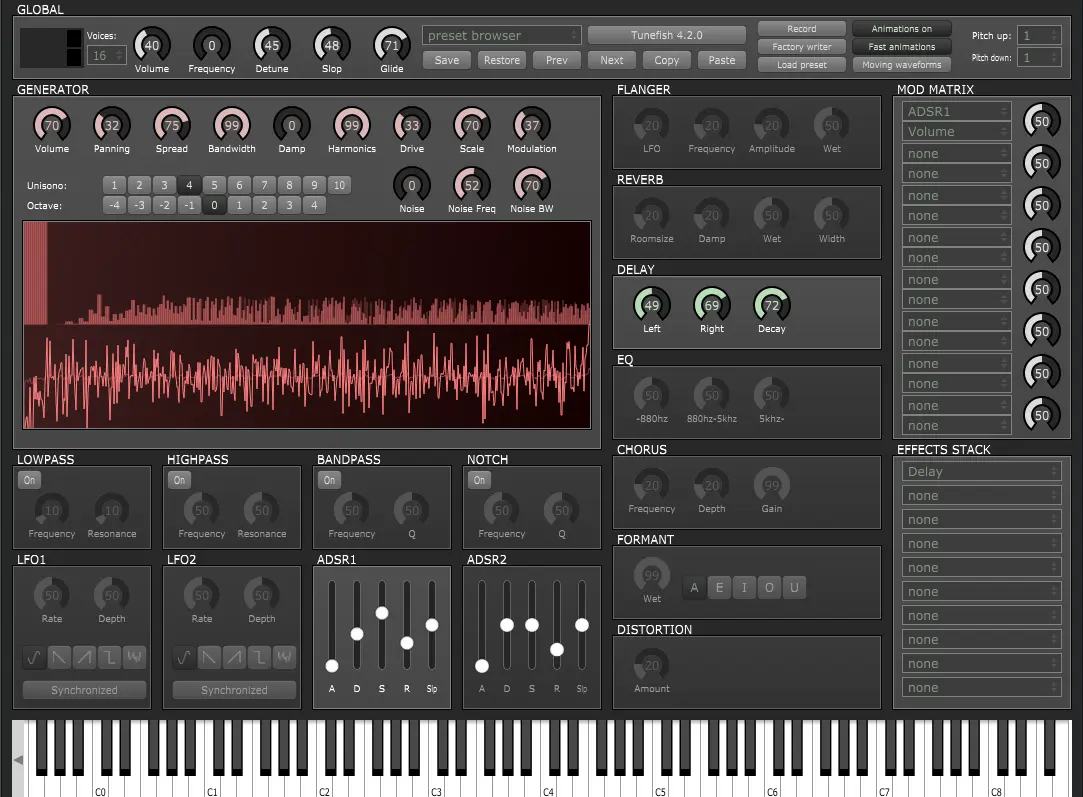Image resolution: width=1083 pixels, height=797 pixels.
Task: Toggle the Moving waveforms option
Action: point(902,65)
